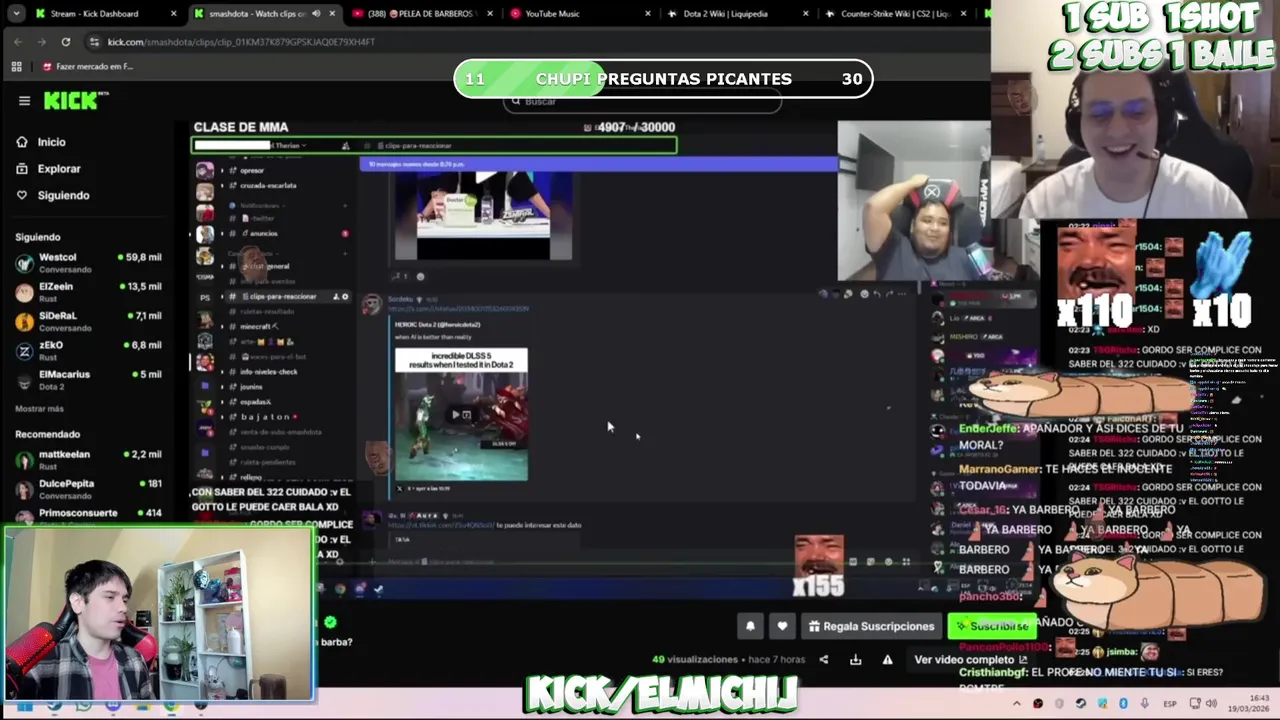Click the Kick Buscar search field
This screenshot has width=1280, height=720.
tap(642, 101)
